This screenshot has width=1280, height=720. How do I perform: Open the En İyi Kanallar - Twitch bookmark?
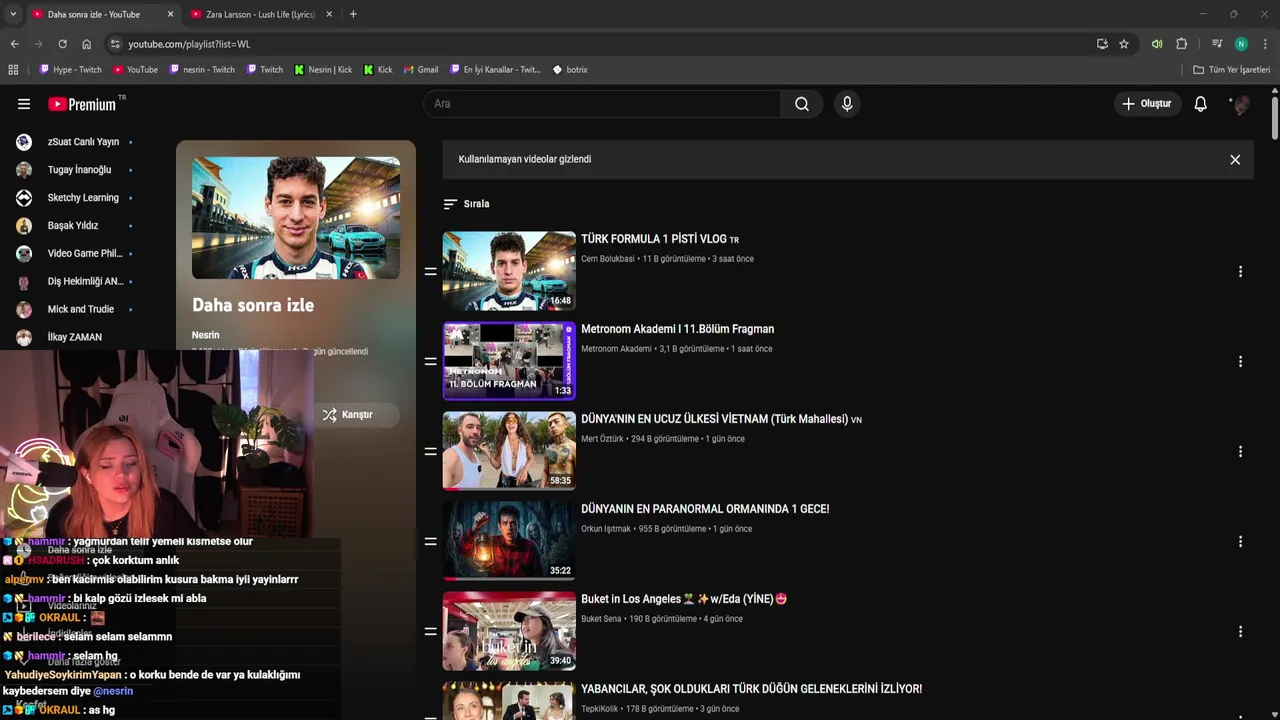tap(493, 70)
